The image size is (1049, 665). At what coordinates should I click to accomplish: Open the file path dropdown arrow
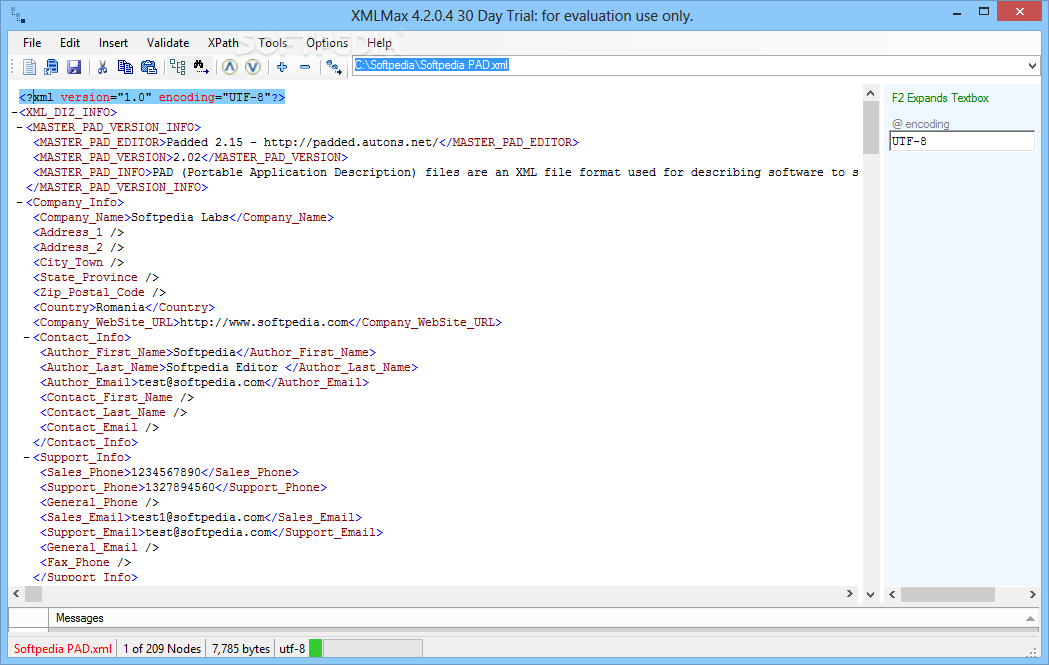tap(1032, 66)
